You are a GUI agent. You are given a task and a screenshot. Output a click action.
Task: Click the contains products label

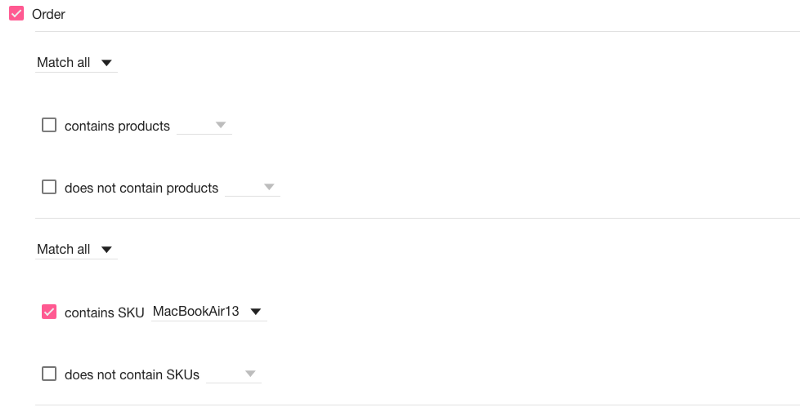pyautogui.click(x=117, y=126)
